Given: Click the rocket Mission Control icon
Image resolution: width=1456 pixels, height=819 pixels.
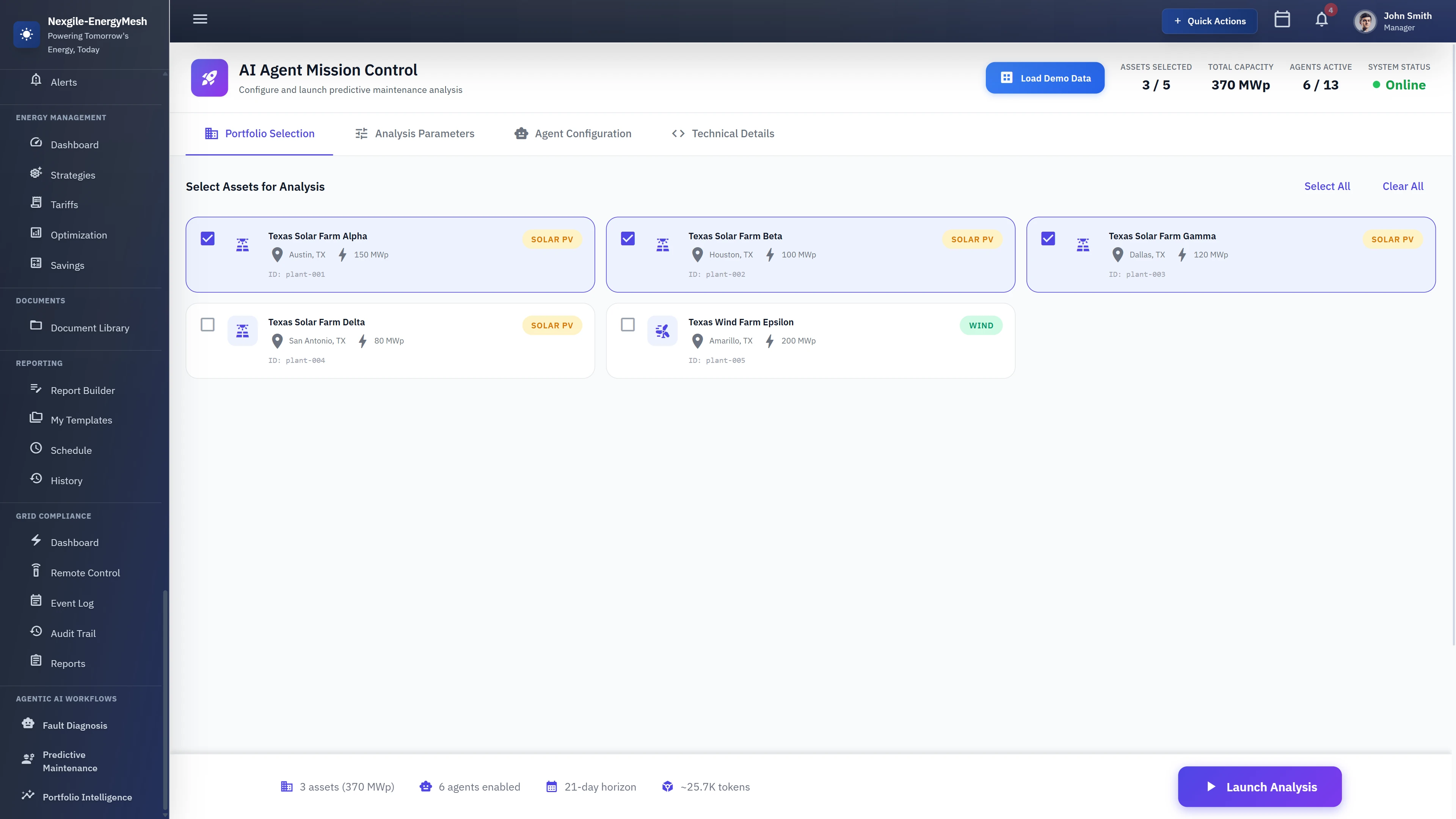Looking at the screenshot, I should pos(209,78).
